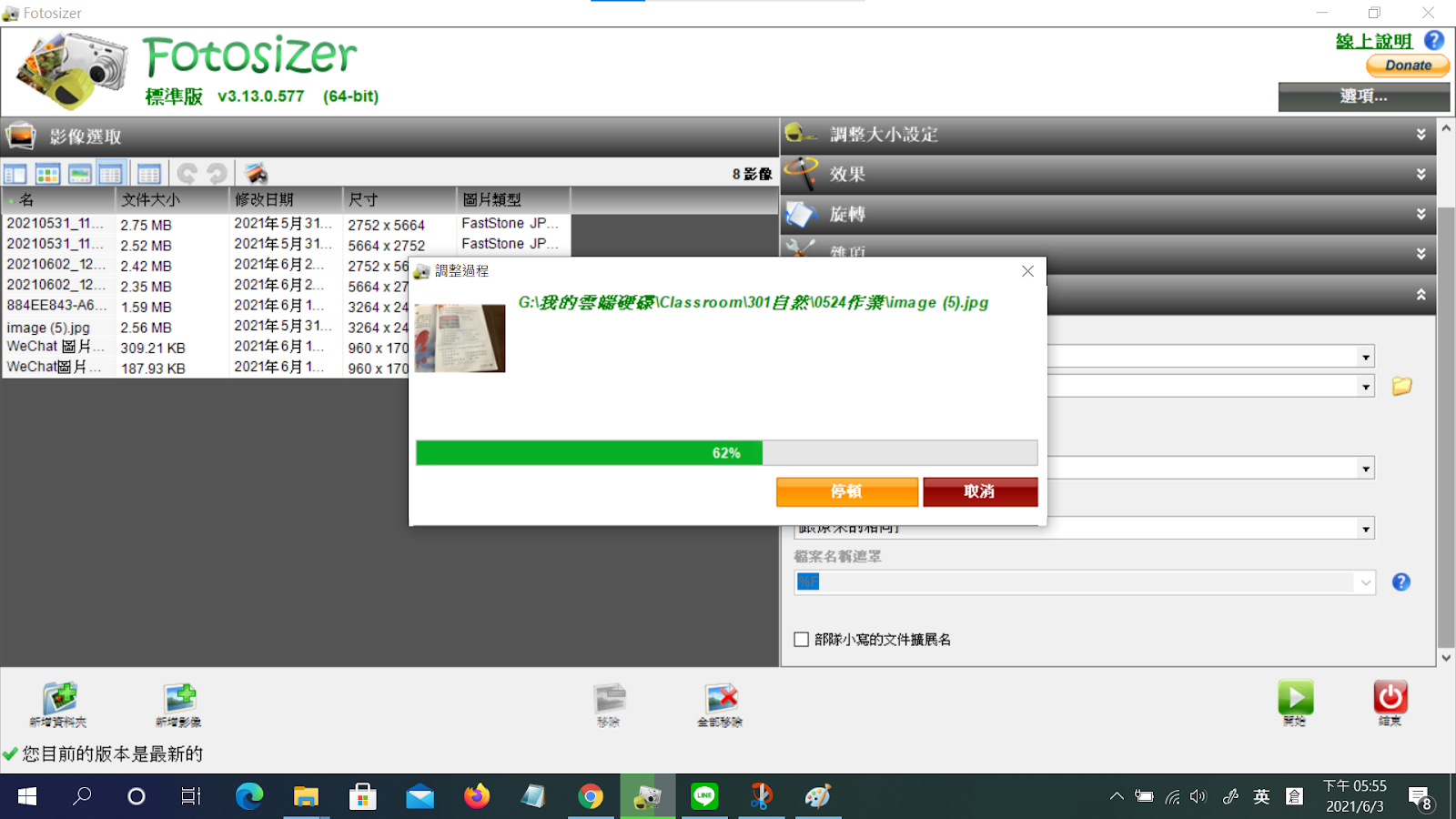Click the settings panel vertical scrollbar

pyautogui.click(x=1446, y=428)
